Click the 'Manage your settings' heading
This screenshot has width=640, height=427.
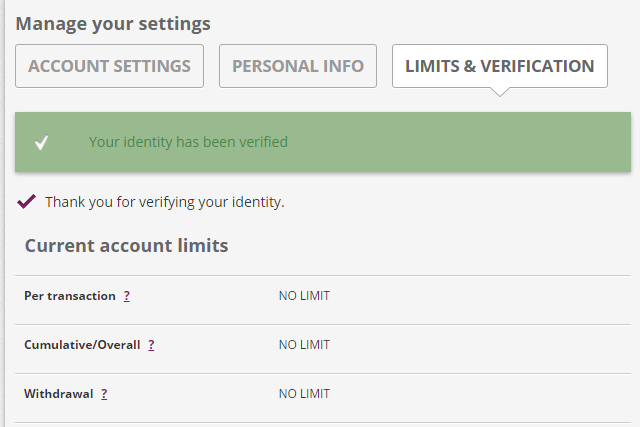tap(113, 24)
